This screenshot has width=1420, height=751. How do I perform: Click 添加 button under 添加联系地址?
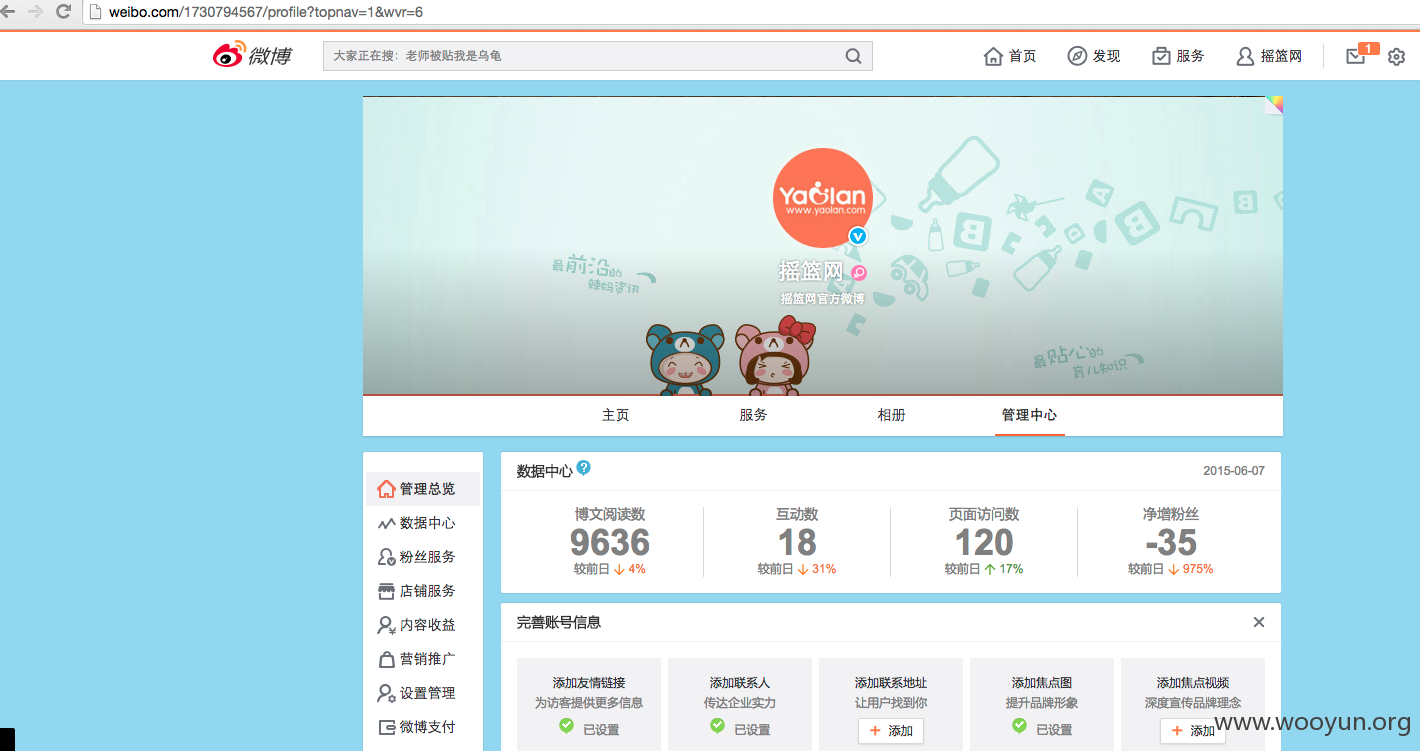click(x=891, y=731)
